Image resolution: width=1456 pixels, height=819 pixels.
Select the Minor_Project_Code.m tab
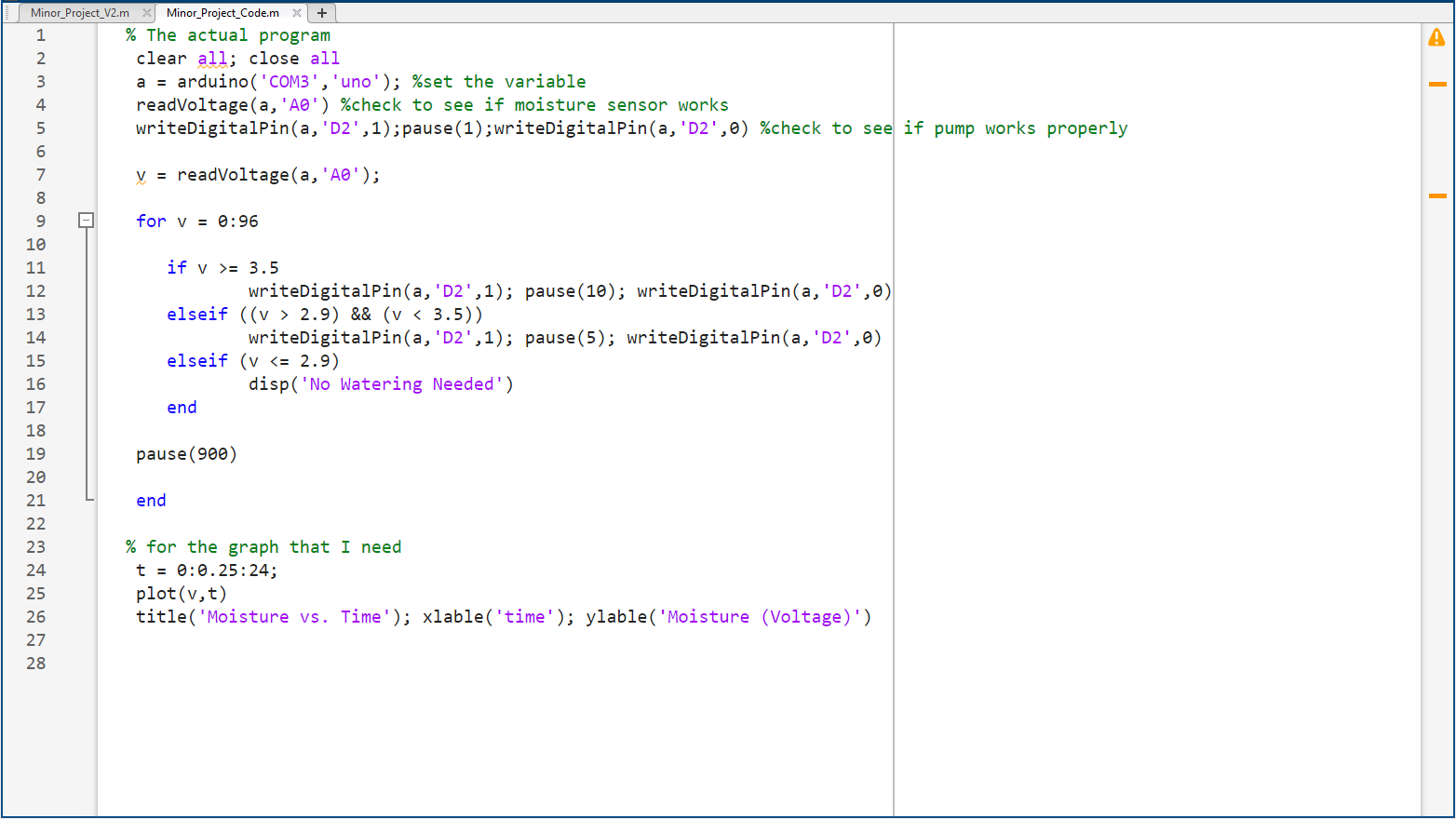(x=223, y=13)
